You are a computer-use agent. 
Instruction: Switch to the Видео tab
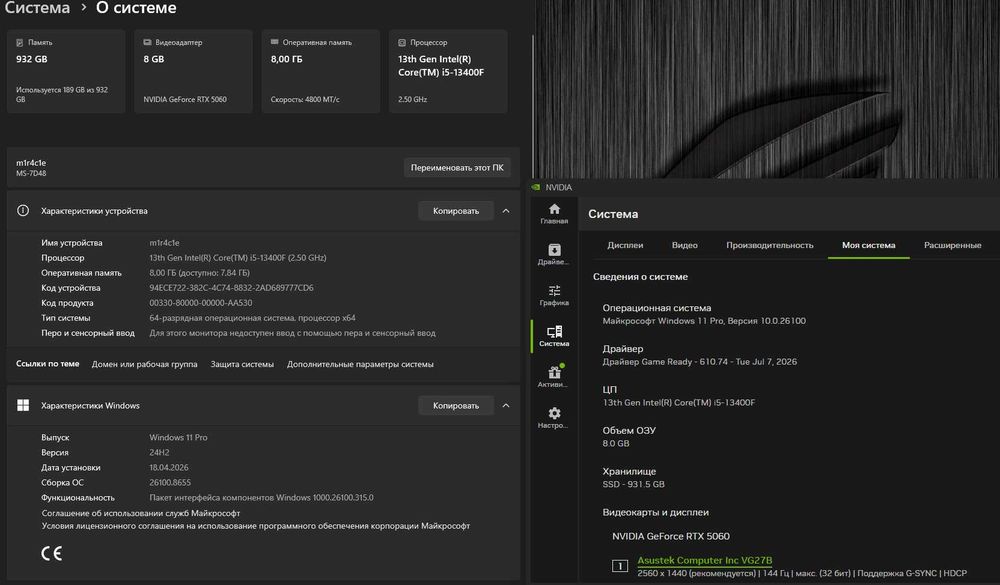pos(684,245)
